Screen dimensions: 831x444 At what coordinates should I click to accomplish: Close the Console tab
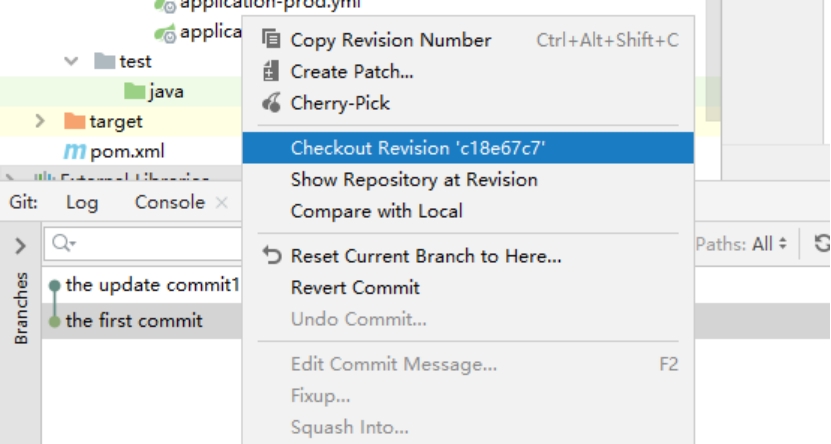(222, 202)
